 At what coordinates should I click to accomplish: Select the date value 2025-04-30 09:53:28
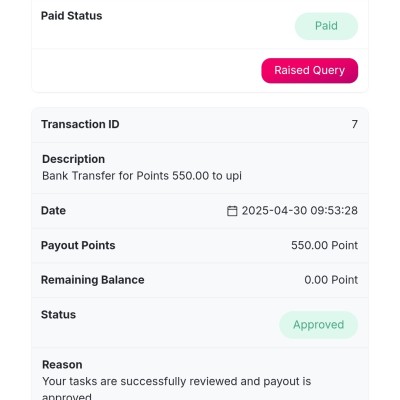pyautogui.click(x=300, y=211)
